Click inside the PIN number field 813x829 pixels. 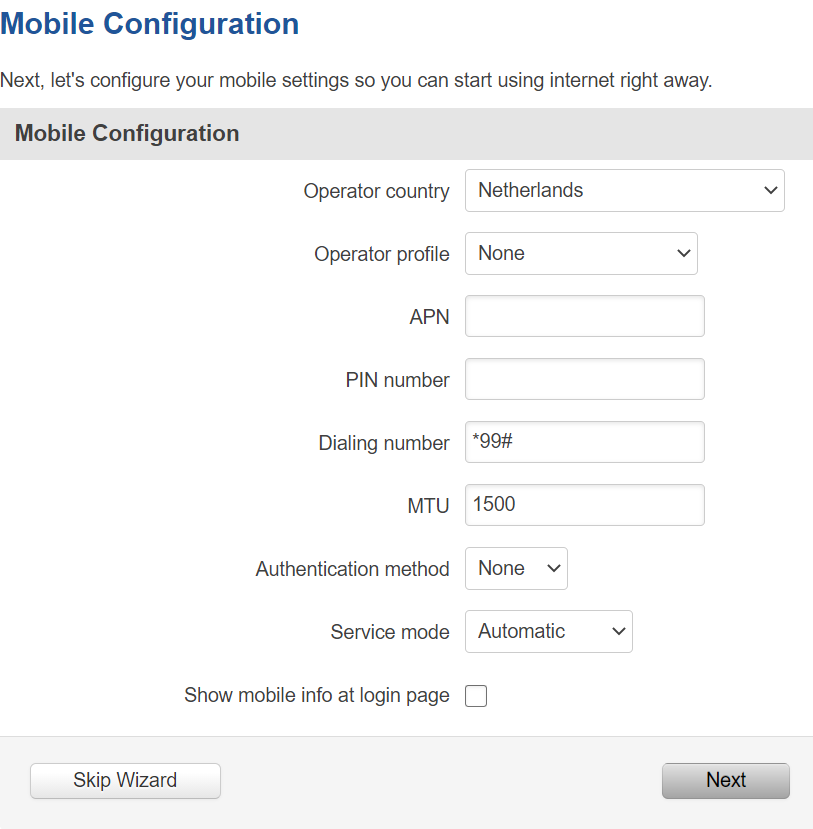coord(584,379)
